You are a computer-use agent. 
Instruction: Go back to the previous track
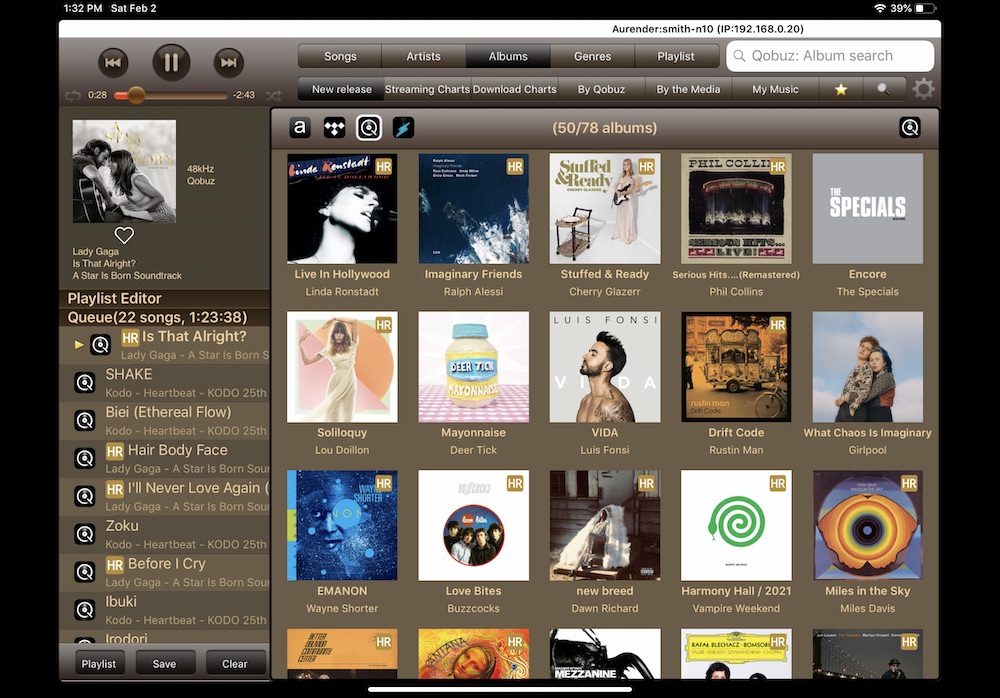113,63
